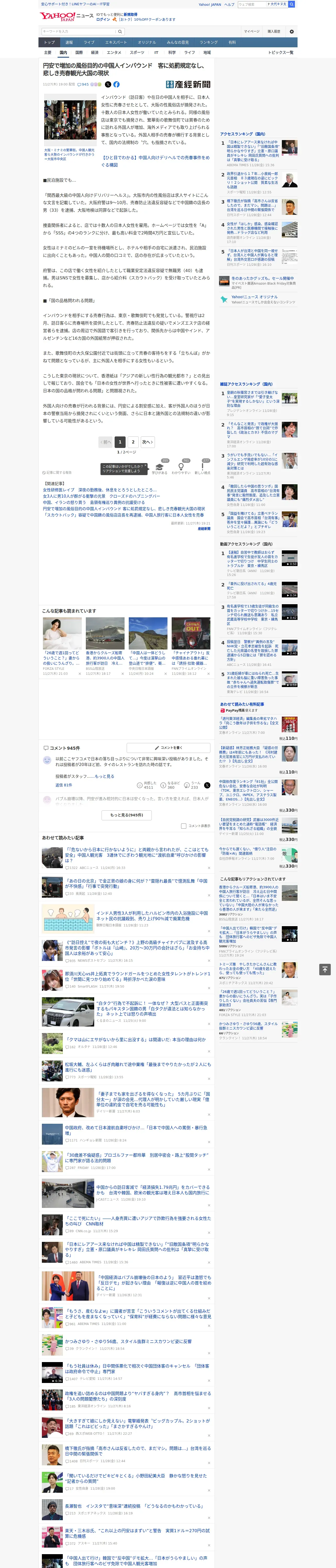Click コメントを書く button
Screen dimensions: 336x1568
pos(168,747)
